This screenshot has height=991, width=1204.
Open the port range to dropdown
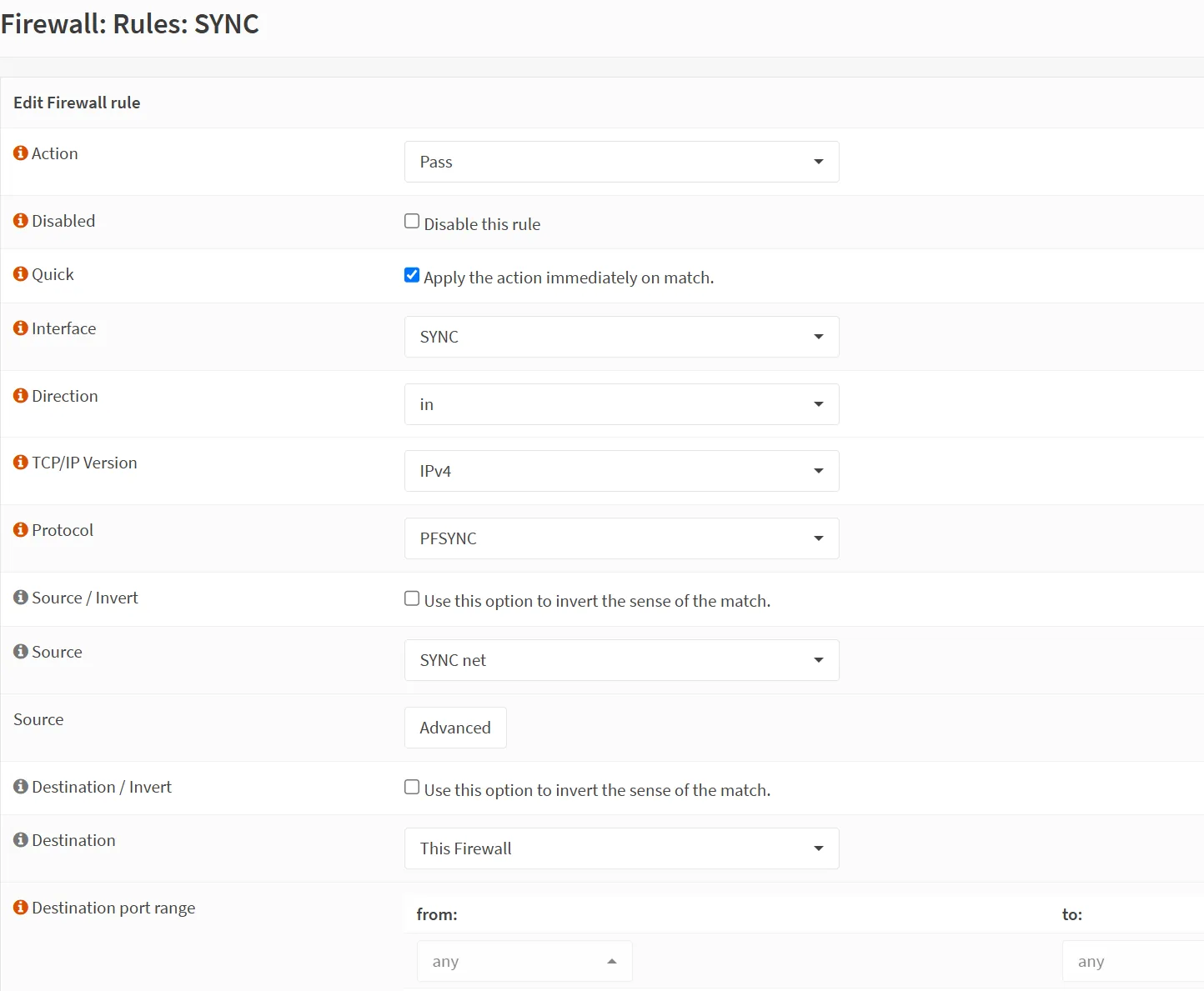[1133, 961]
